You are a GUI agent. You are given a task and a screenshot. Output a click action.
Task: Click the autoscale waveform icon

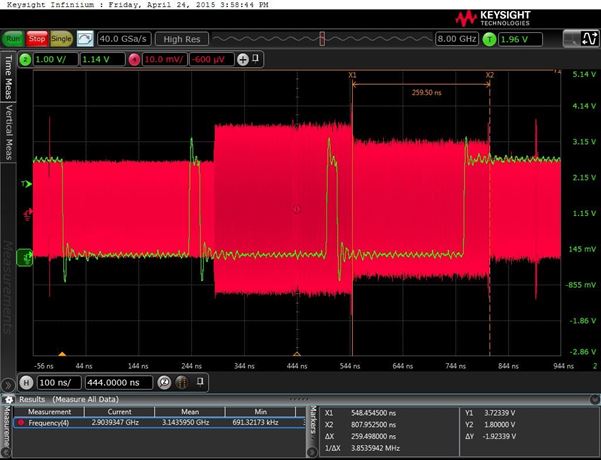pos(86,38)
